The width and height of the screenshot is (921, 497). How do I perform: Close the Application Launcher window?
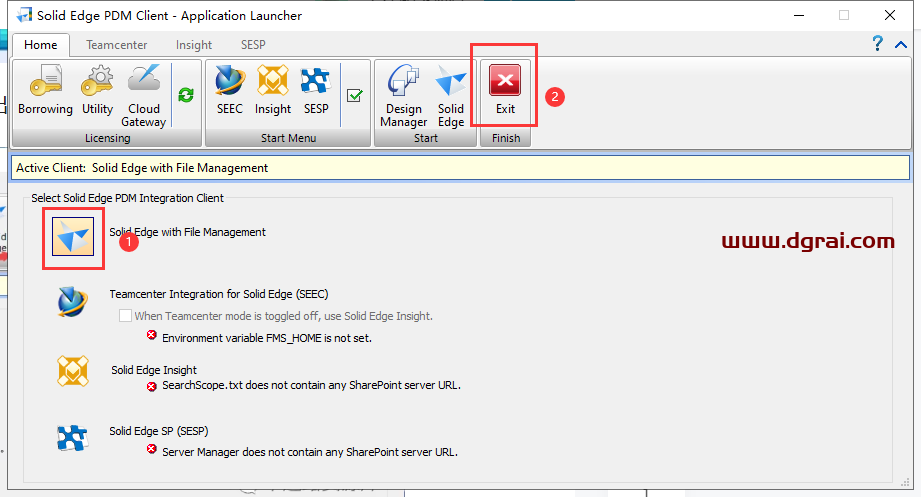point(890,15)
